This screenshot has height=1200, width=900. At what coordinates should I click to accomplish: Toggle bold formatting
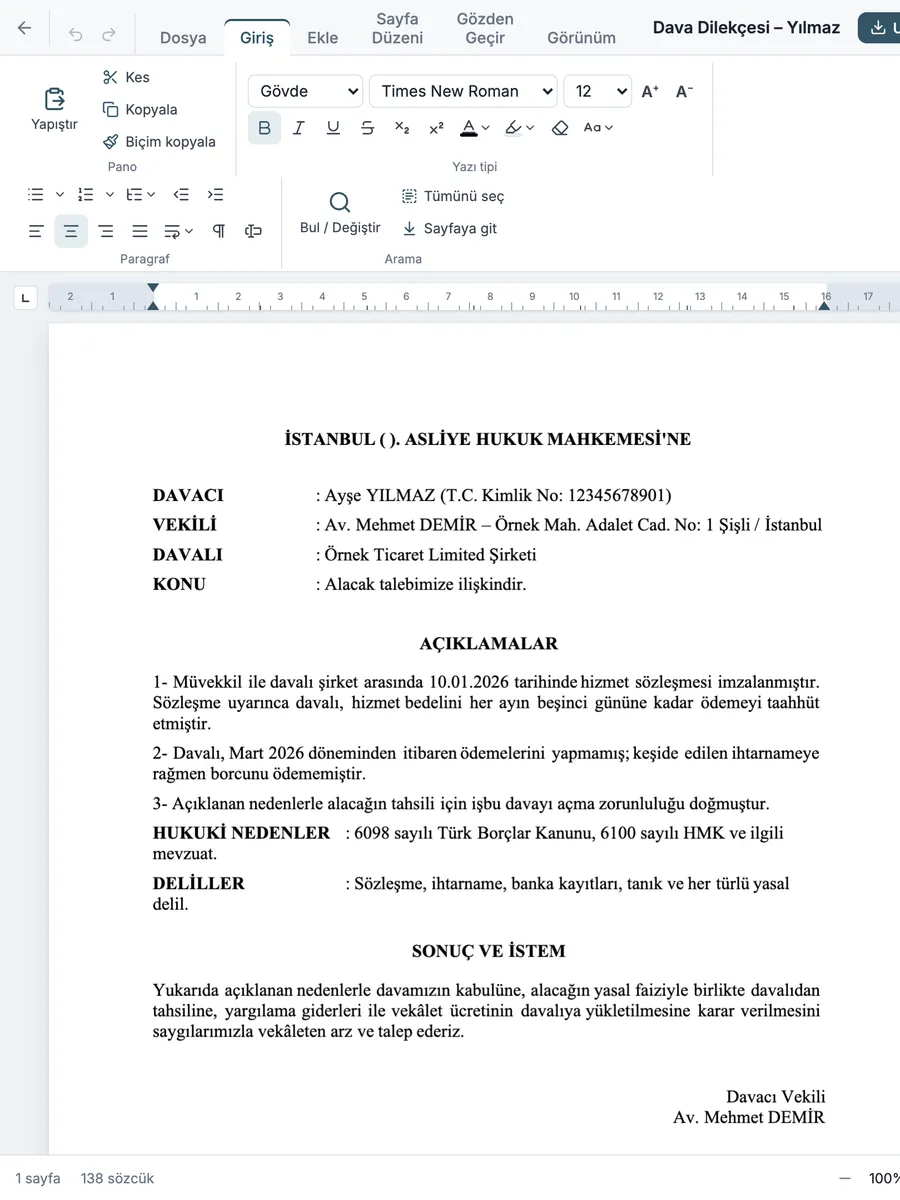coord(264,128)
